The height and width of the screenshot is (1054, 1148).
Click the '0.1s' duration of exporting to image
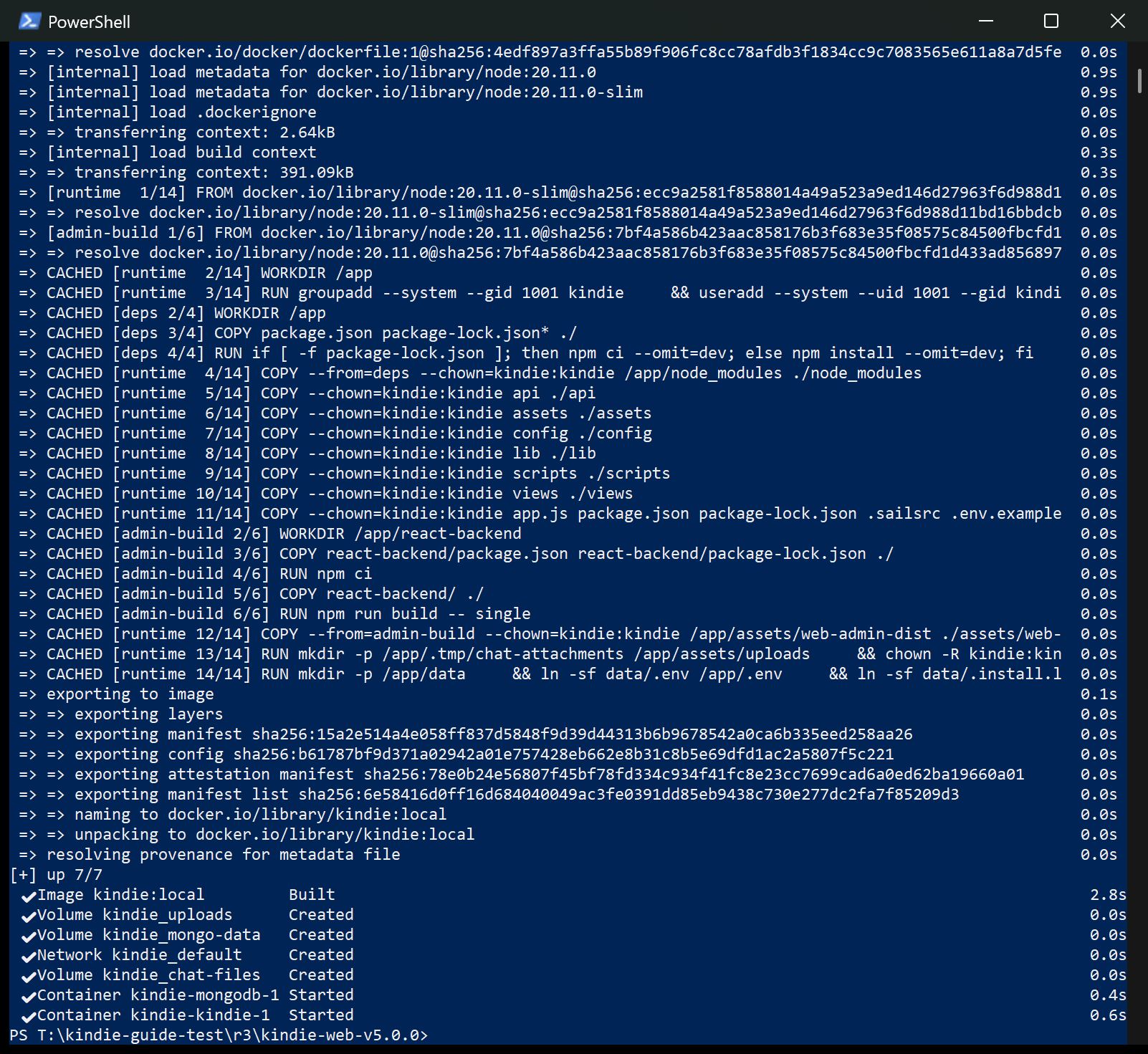1099,694
